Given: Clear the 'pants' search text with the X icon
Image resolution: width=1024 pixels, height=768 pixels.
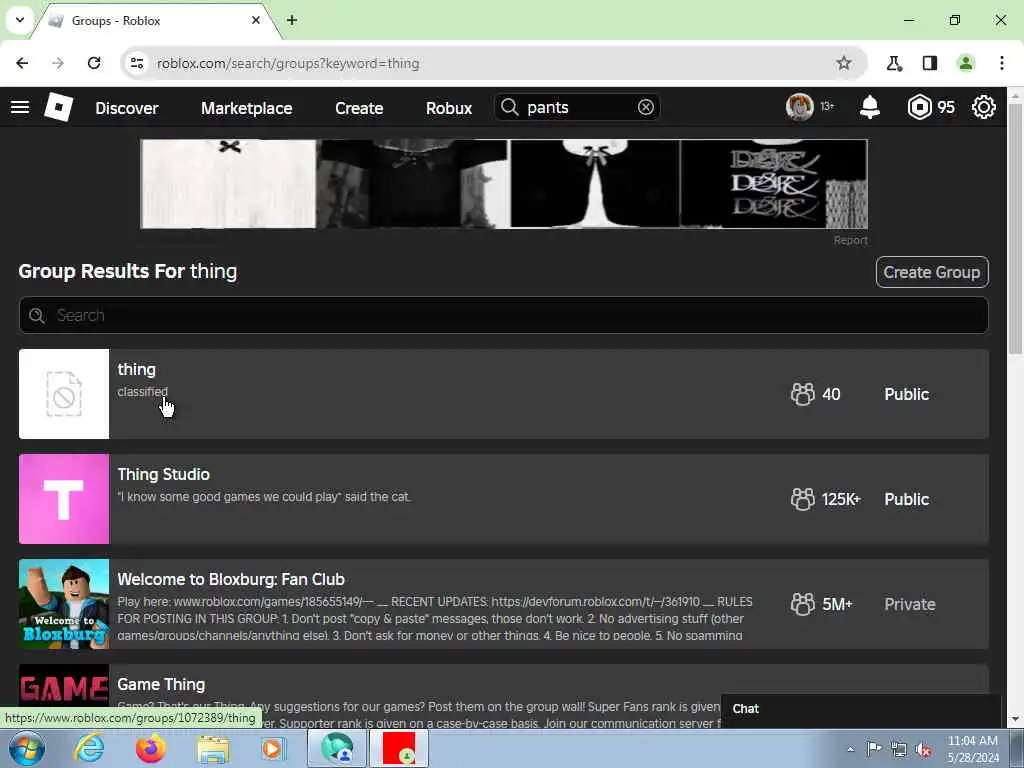Looking at the screenshot, I should 645,107.
